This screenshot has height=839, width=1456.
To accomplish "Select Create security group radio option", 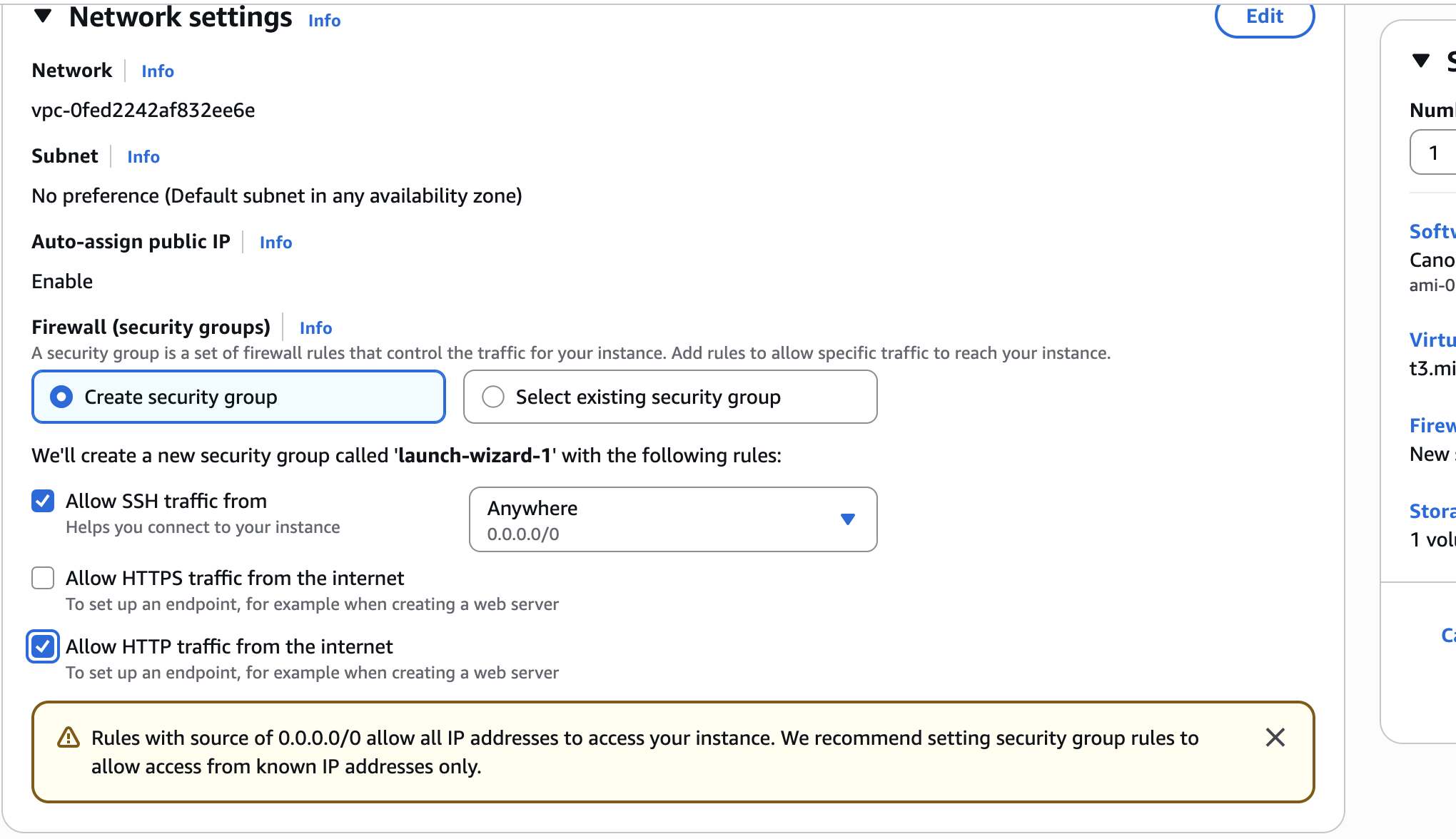I will 62,397.
